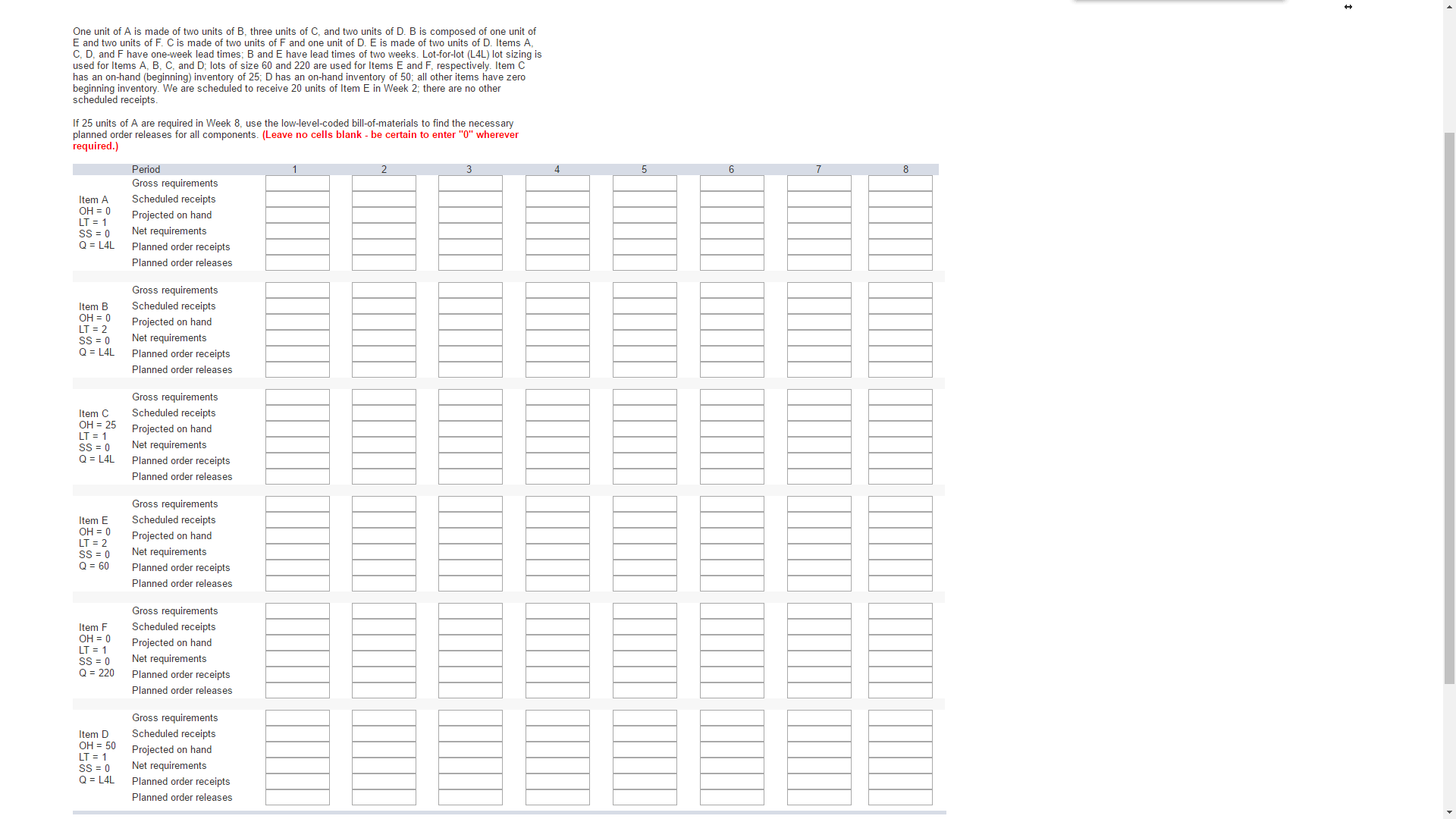Click Item E Gross requirements period 6 field
The width and height of the screenshot is (1456, 819).
(732, 504)
